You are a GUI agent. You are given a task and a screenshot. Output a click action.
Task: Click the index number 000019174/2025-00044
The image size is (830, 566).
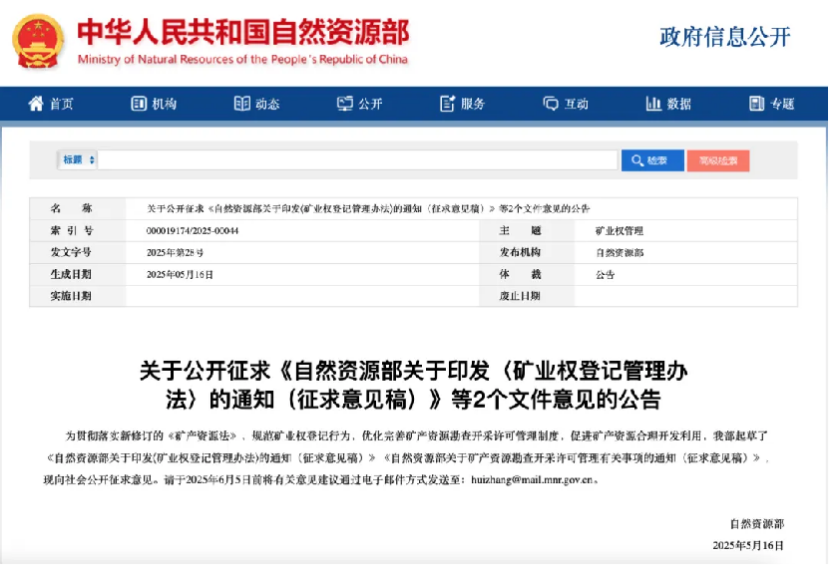pyautogui.click(x=192, y=231)
